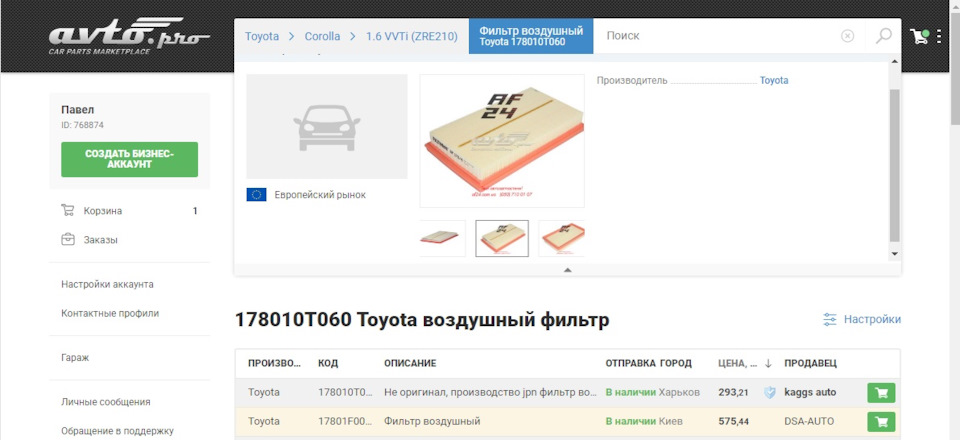
Task: Click the magnifying glass search icon
Action: (883, 35)
